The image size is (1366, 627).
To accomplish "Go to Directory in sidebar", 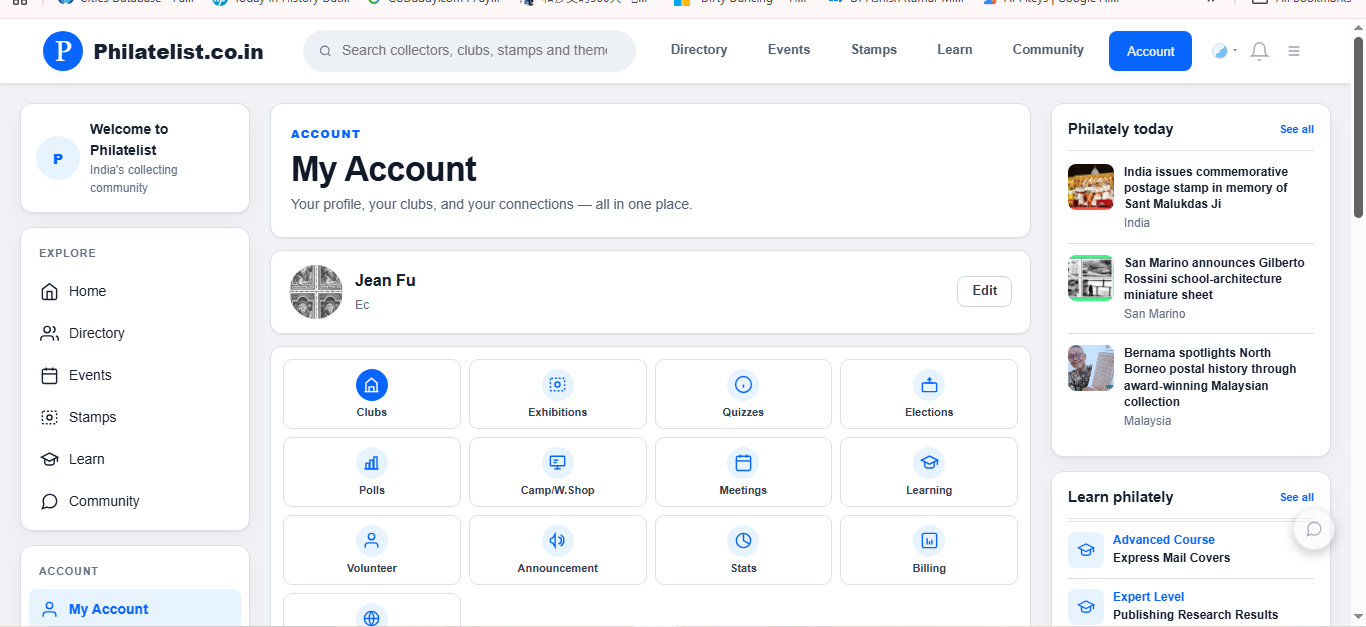I will [x=135, y=333].
